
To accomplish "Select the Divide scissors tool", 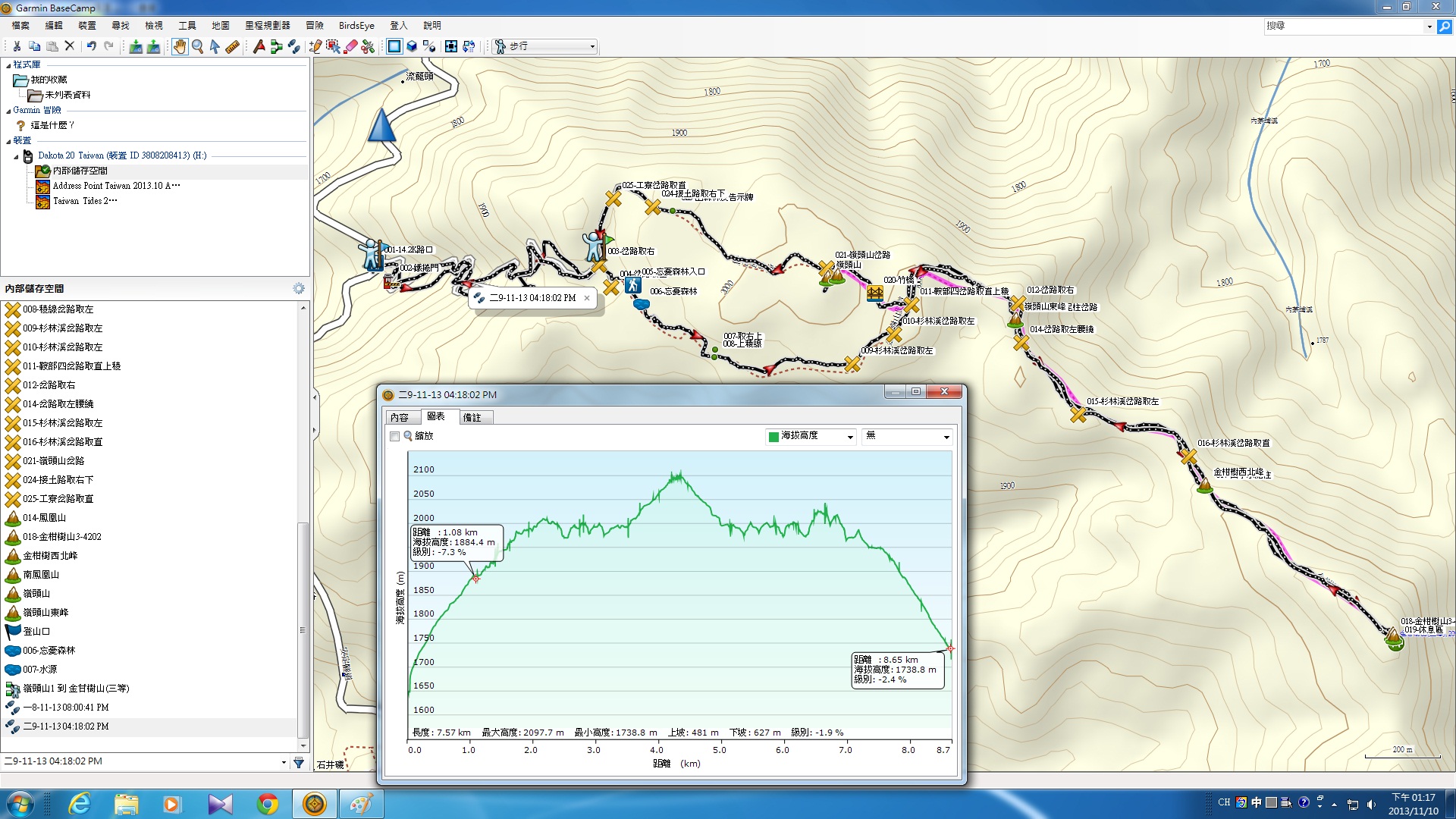I will click(x=368, y=46).
